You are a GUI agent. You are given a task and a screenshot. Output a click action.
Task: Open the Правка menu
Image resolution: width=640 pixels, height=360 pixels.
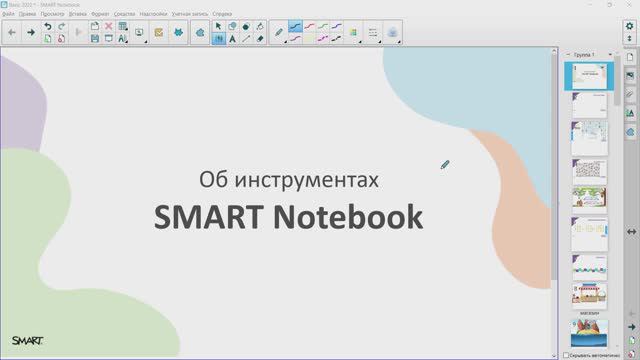click(x=27, y=14)
